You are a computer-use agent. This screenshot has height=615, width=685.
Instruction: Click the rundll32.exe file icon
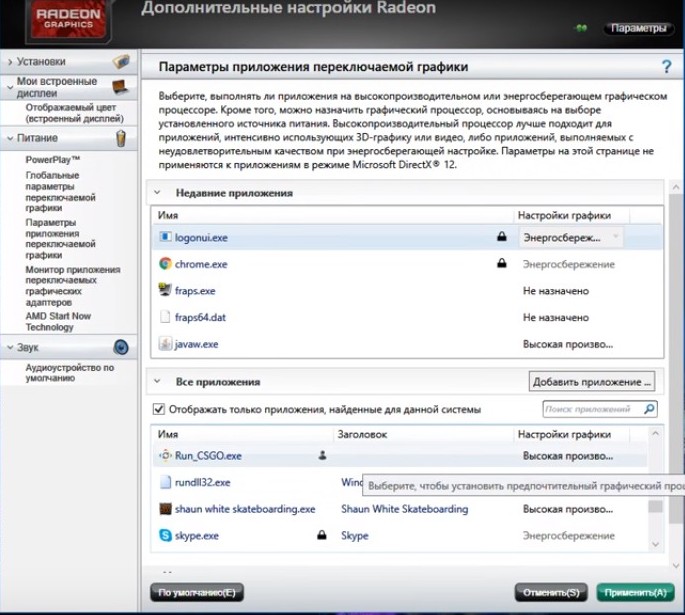pos(165,482)
